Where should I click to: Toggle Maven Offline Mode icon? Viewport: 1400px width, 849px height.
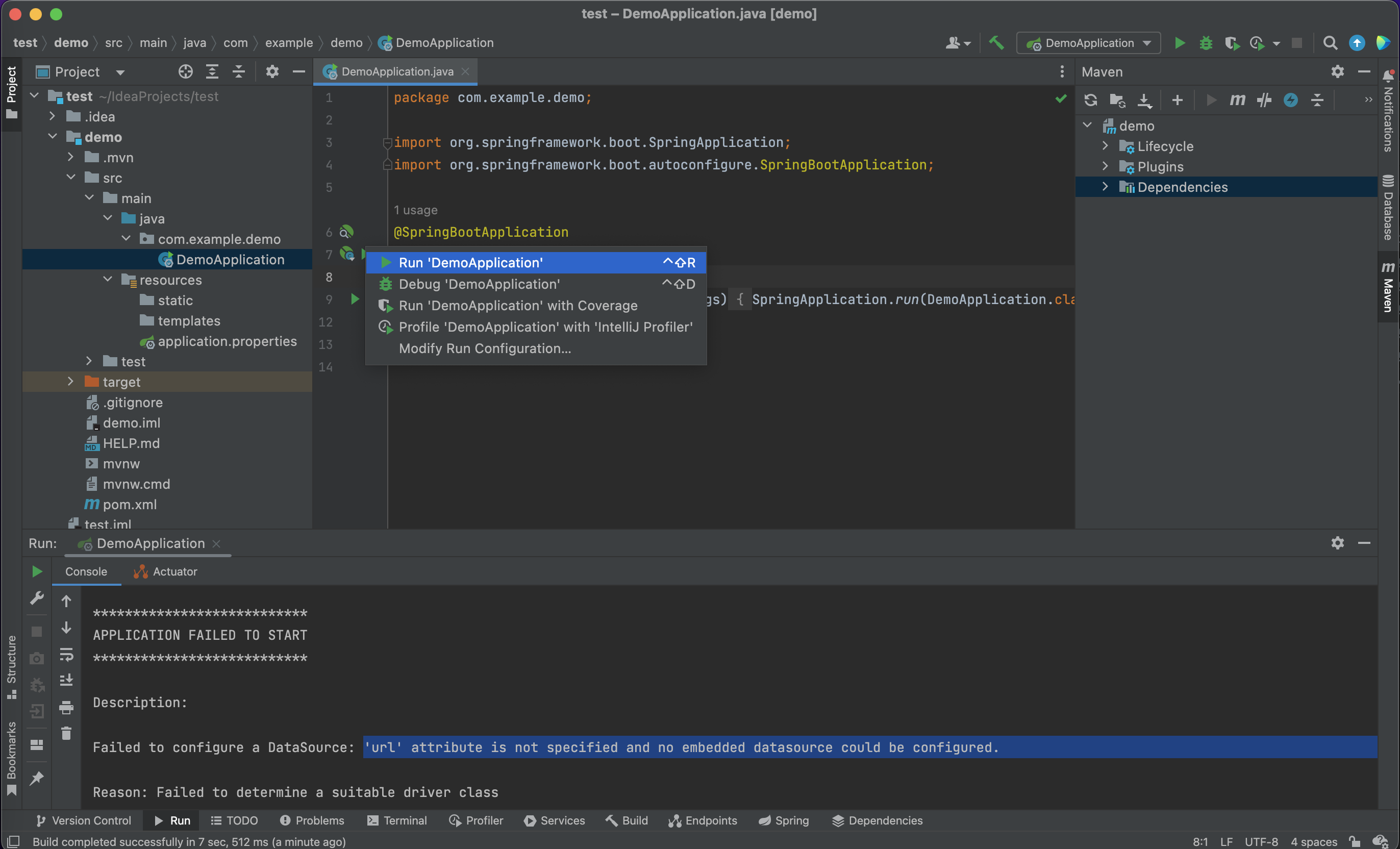click(1264, 101)
